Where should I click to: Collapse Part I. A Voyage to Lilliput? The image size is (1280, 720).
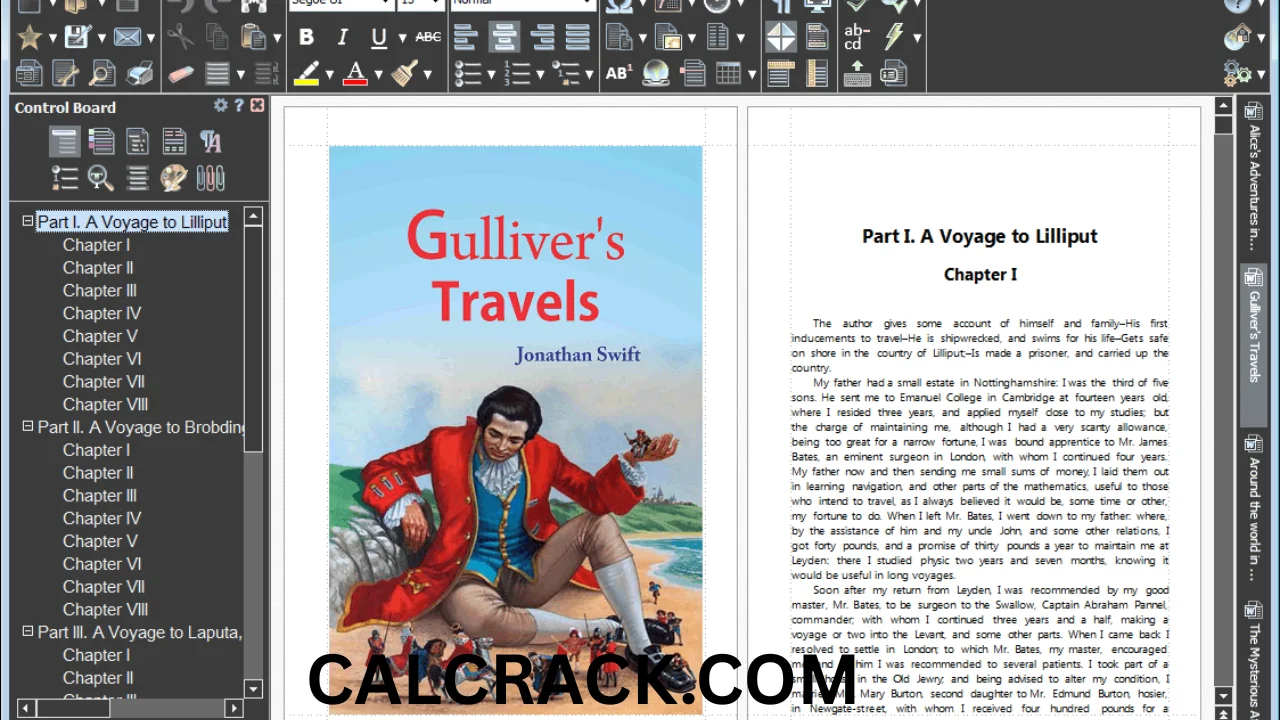28,221
